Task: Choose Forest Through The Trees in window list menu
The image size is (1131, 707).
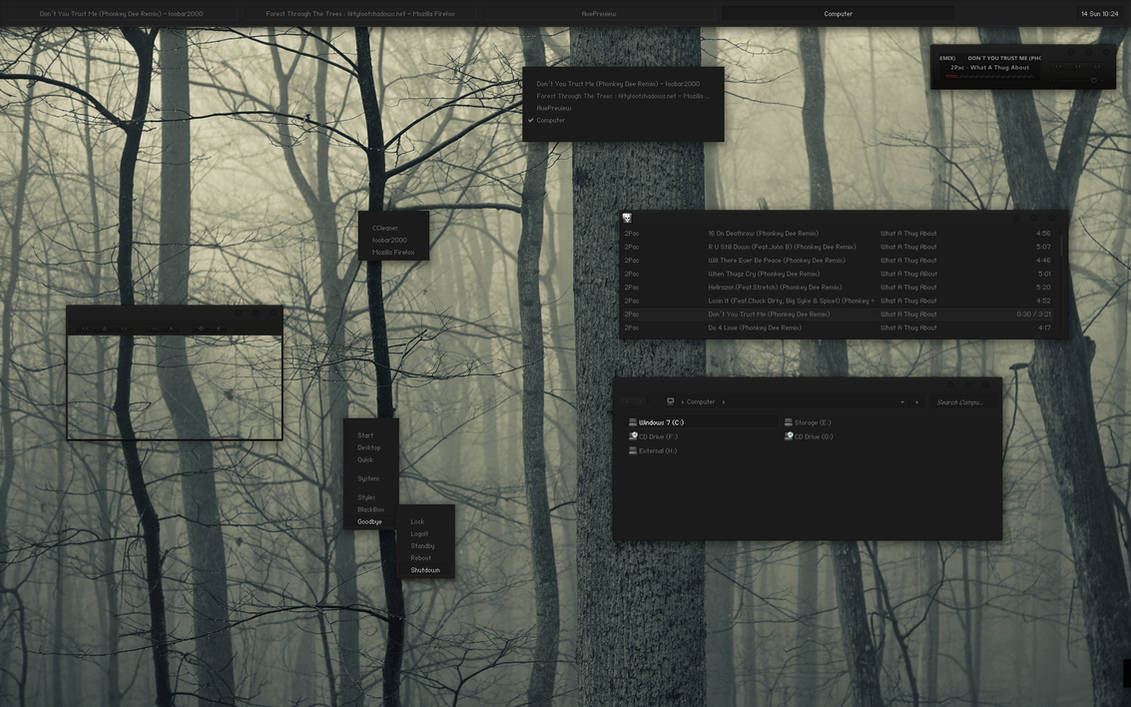Action: pyautogui.click(x=622, y=96)
